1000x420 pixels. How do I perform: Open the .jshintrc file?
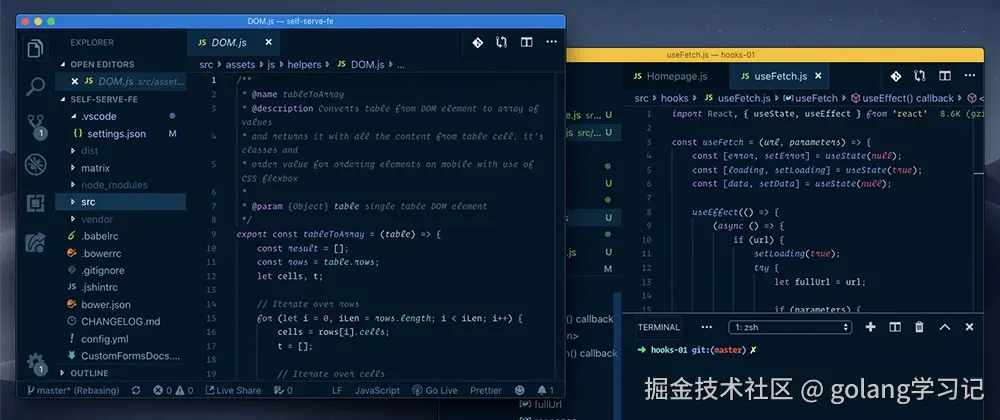tap(99, 287)
